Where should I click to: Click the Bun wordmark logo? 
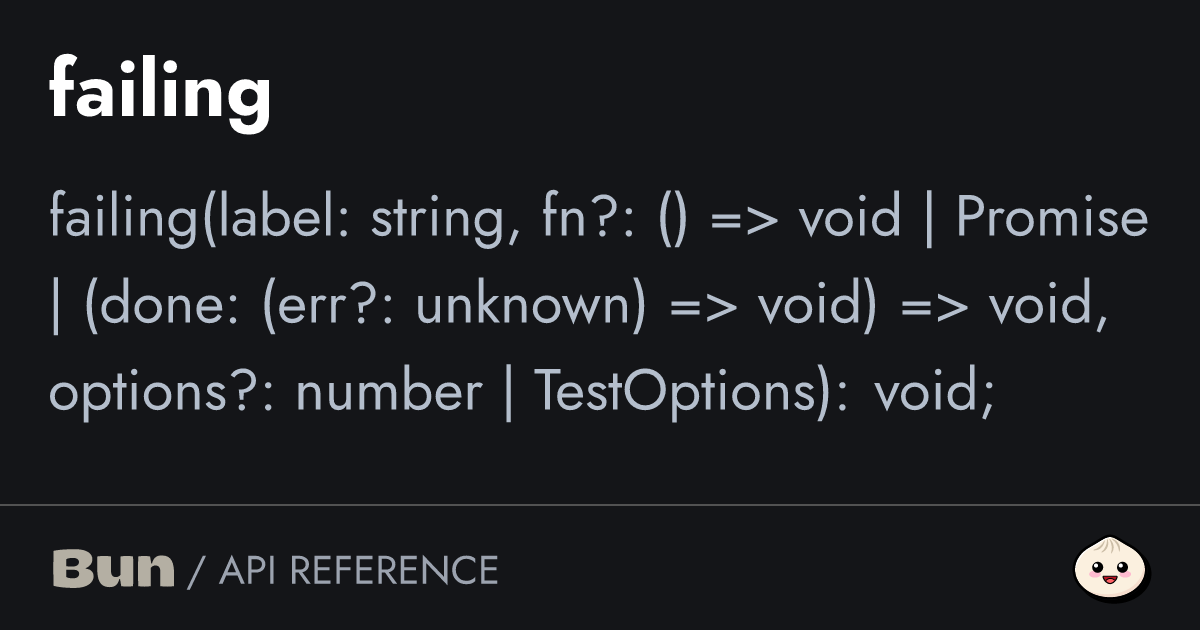[112, 569]
